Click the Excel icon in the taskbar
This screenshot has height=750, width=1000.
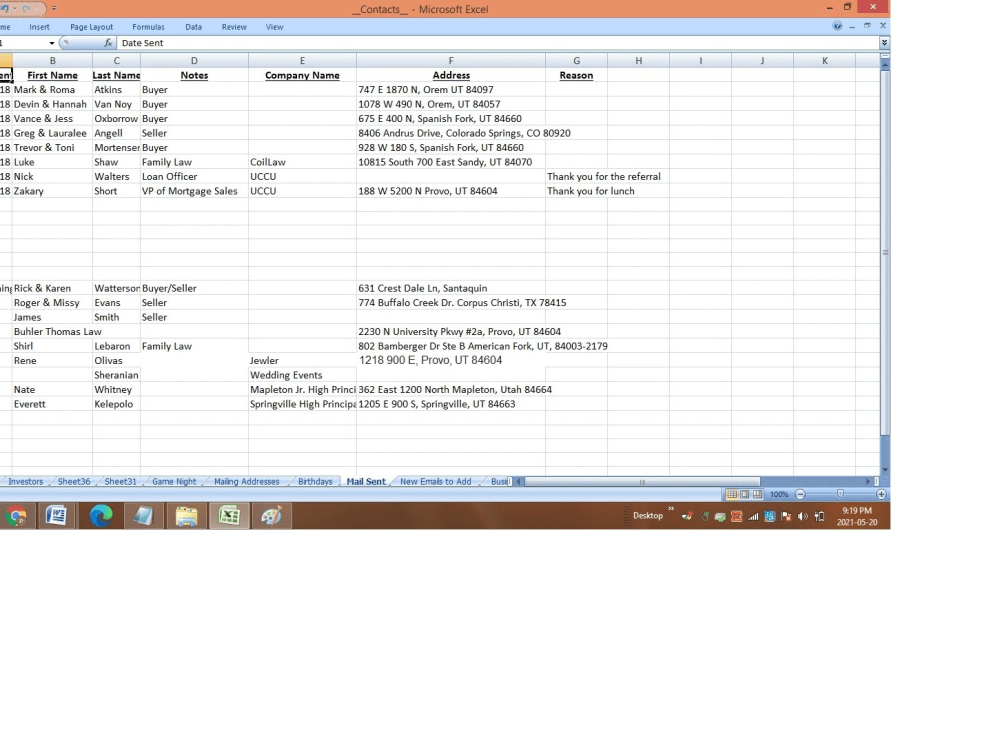coord(229,515)
